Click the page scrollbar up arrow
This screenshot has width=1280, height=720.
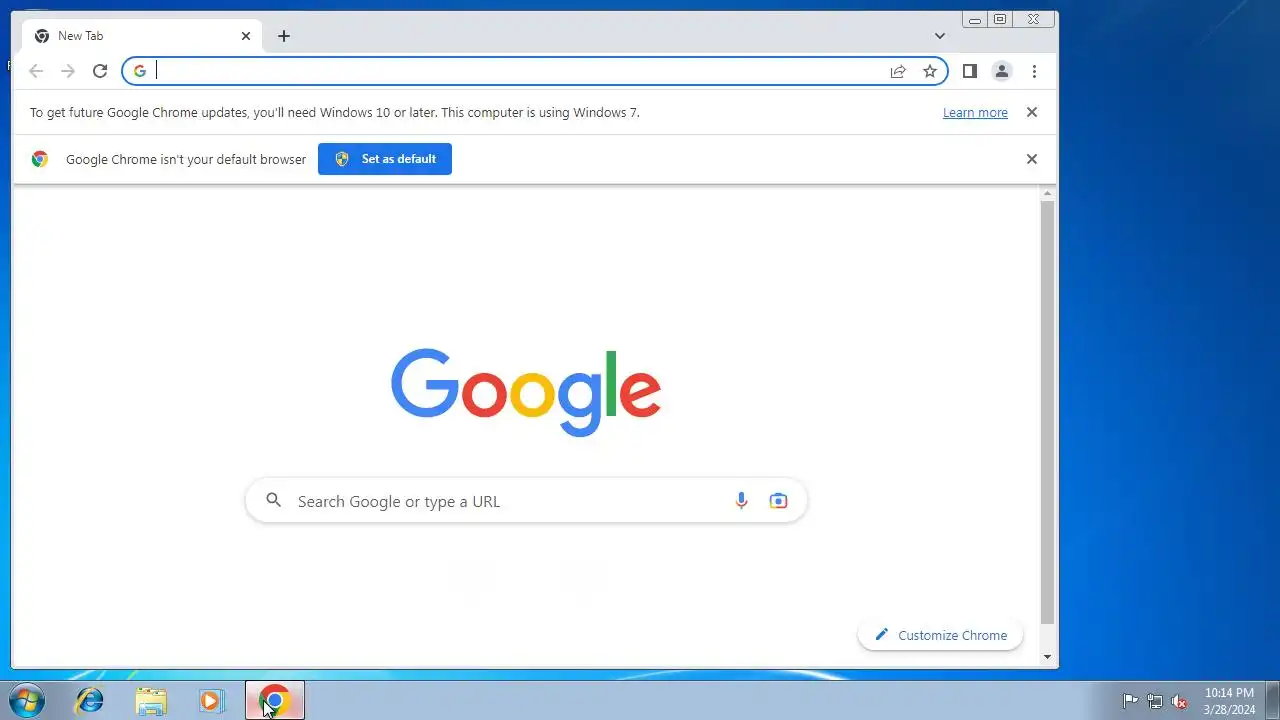tap(1048, 192)
